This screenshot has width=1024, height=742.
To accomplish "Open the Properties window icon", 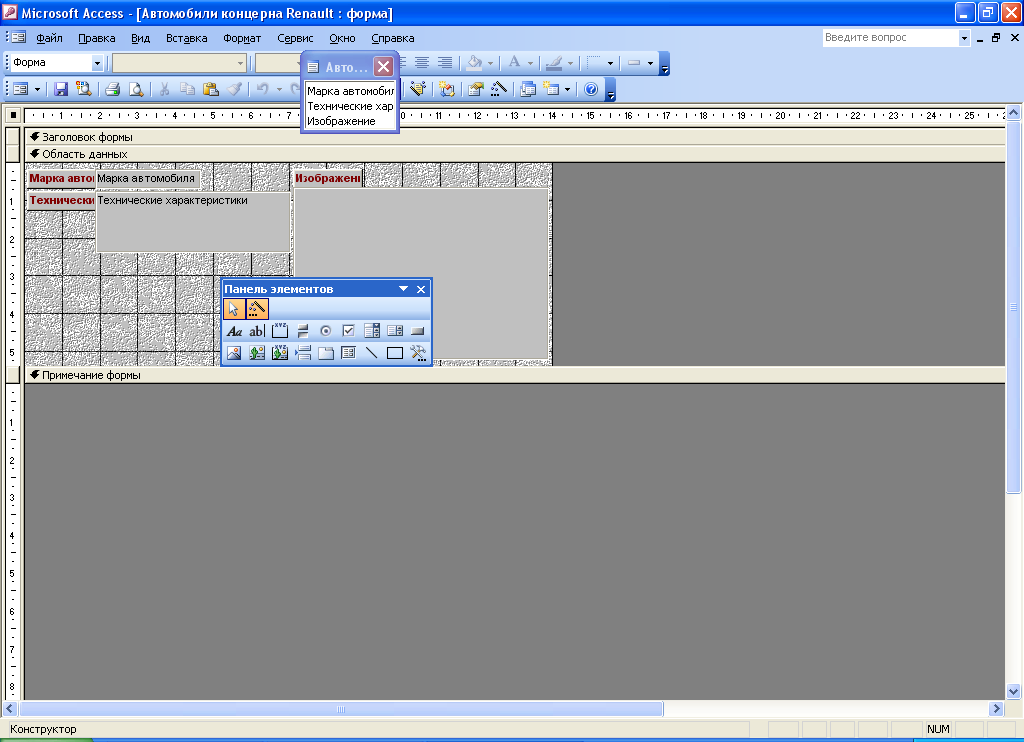I will 475,89.
